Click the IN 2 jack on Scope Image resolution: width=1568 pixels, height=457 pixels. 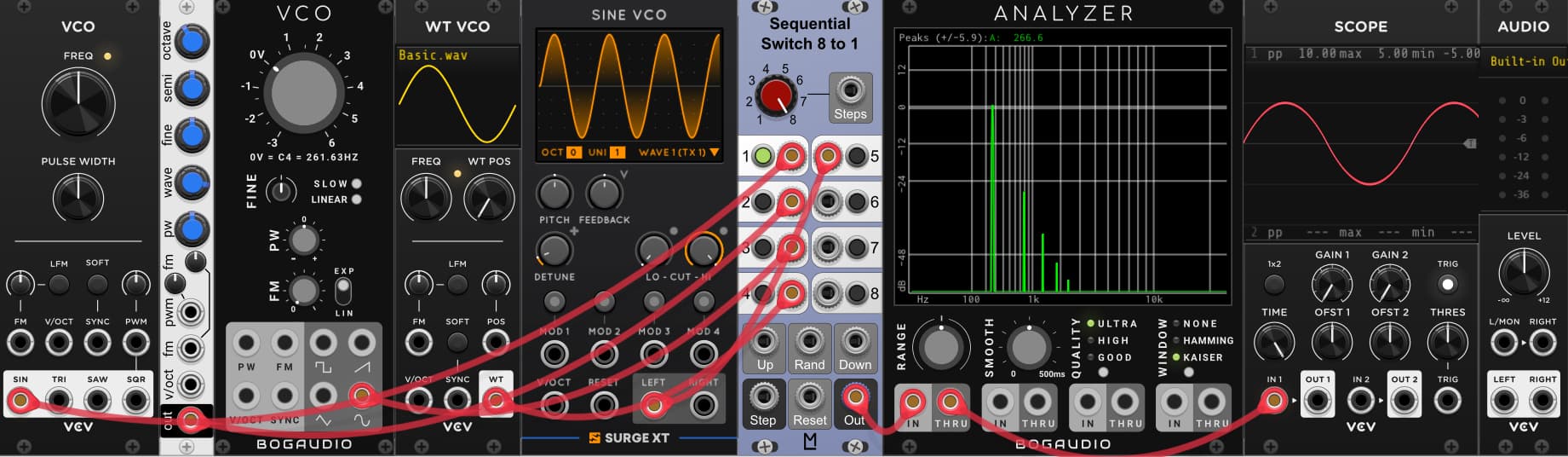tap(1361, 400)
